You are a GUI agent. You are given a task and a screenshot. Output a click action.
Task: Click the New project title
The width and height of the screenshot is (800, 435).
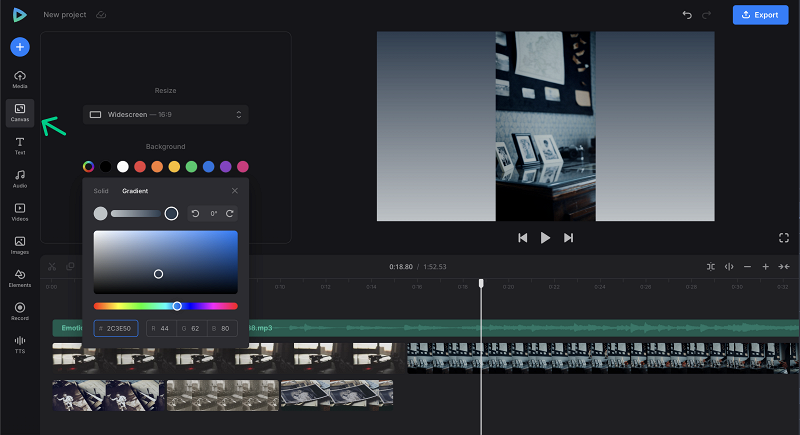[65, 15]
